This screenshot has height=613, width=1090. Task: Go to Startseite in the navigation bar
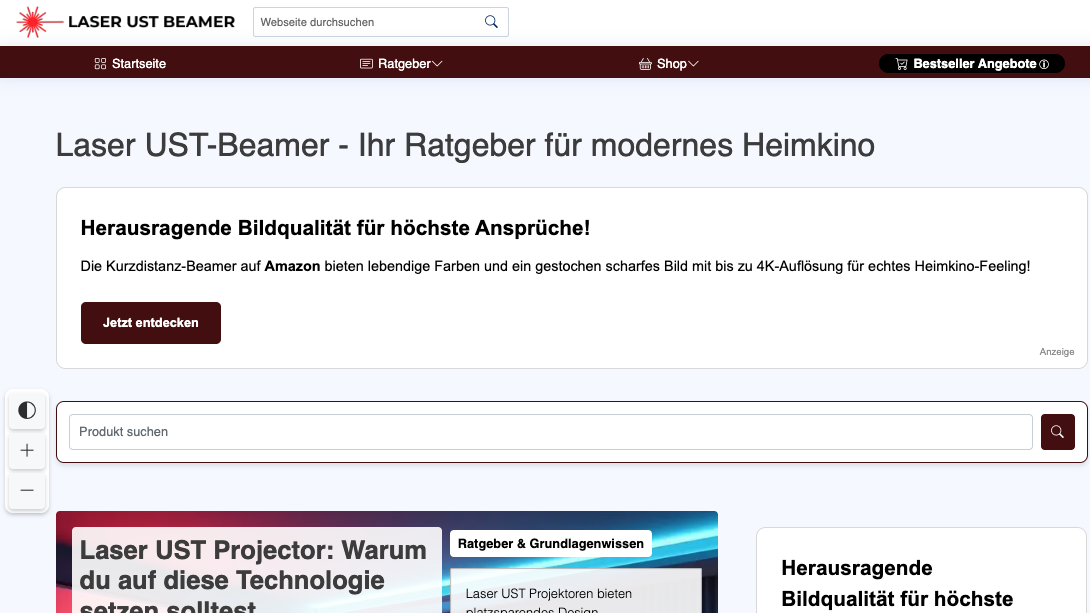coord(139,64)
